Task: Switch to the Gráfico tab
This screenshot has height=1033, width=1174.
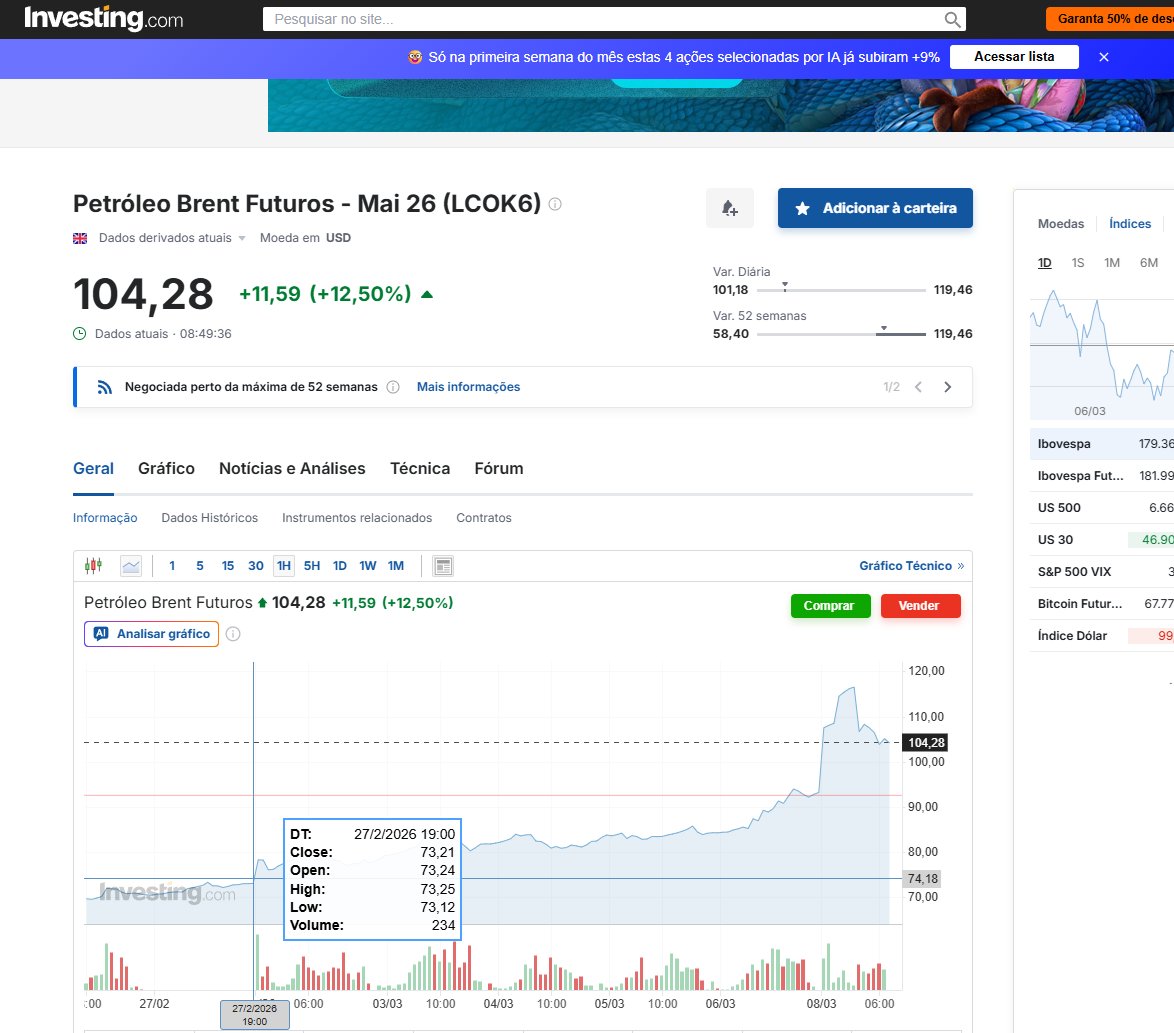Action: click(x=166, y=469)
